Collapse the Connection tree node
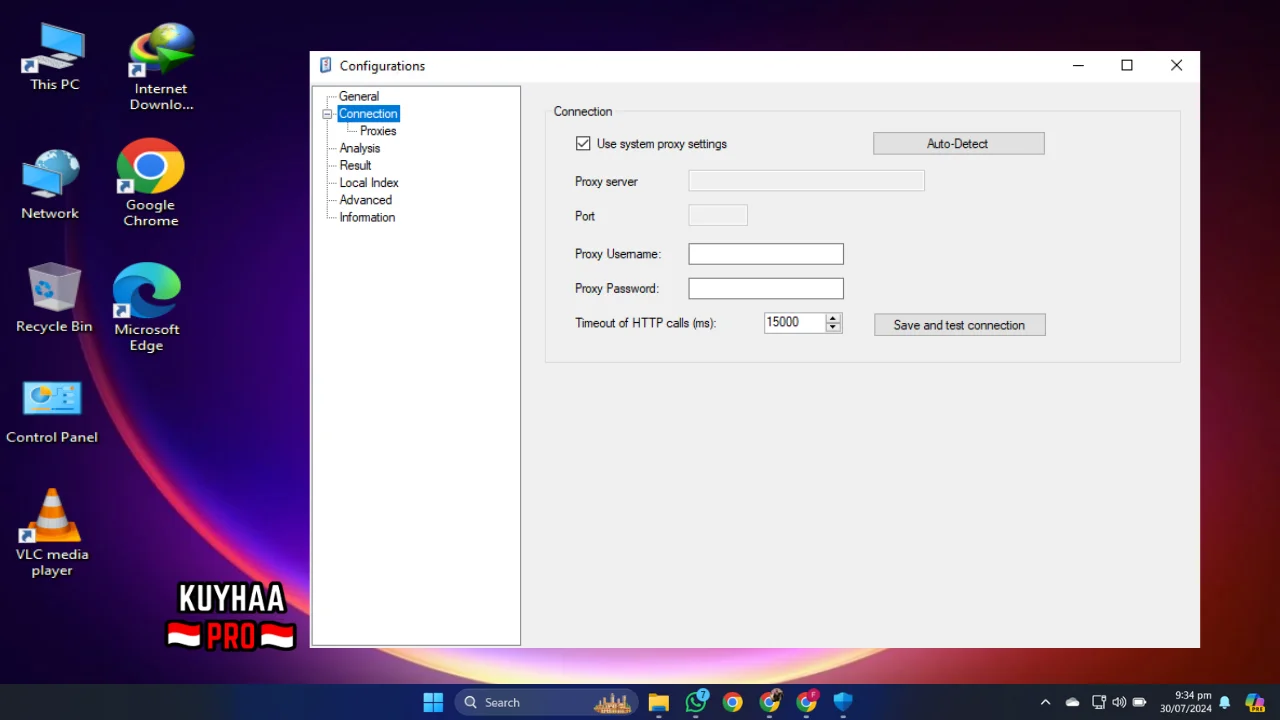1280x720 pixels. coord(327,114)
